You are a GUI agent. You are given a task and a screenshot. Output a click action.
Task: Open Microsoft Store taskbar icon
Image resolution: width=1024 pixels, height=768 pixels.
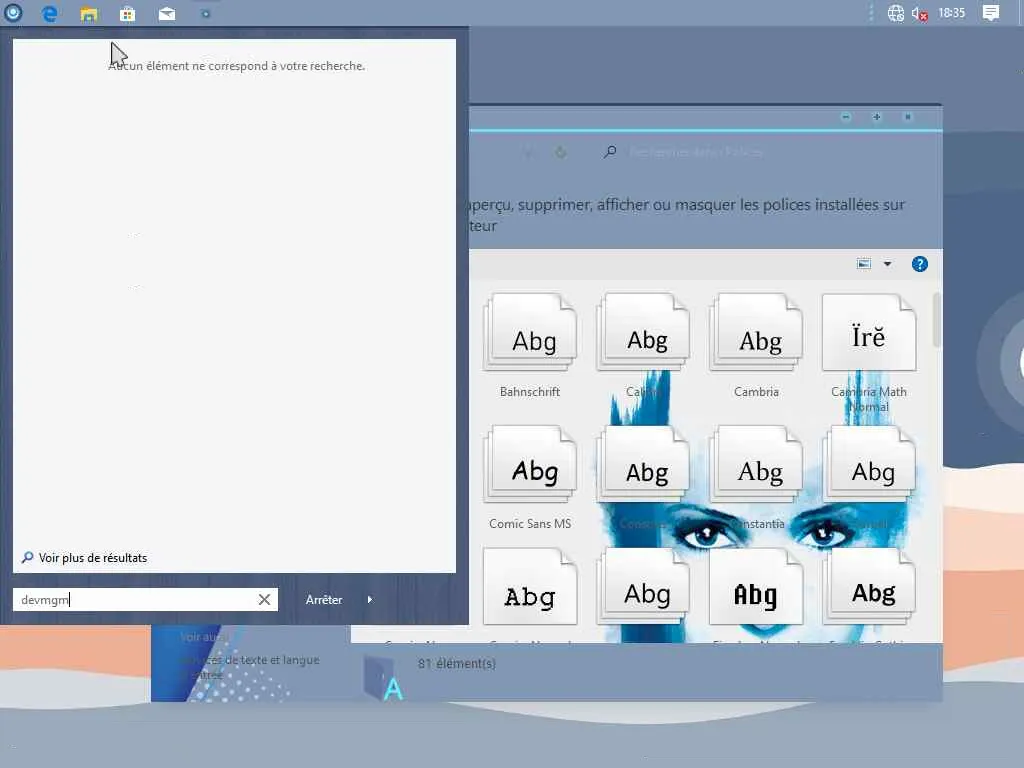click(127, 14)
